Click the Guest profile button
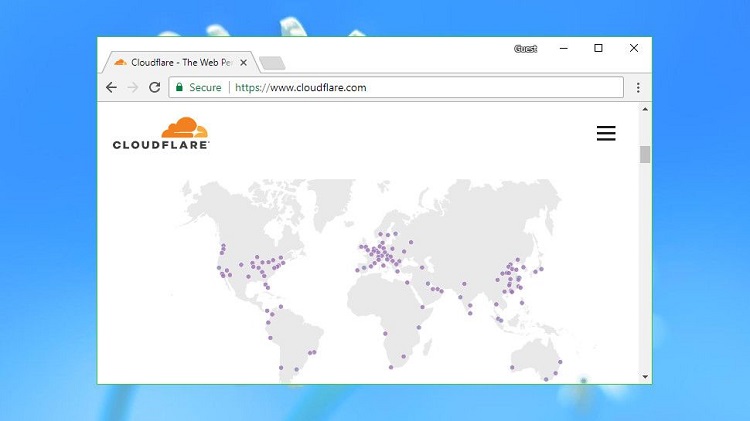 click(526, 49)
